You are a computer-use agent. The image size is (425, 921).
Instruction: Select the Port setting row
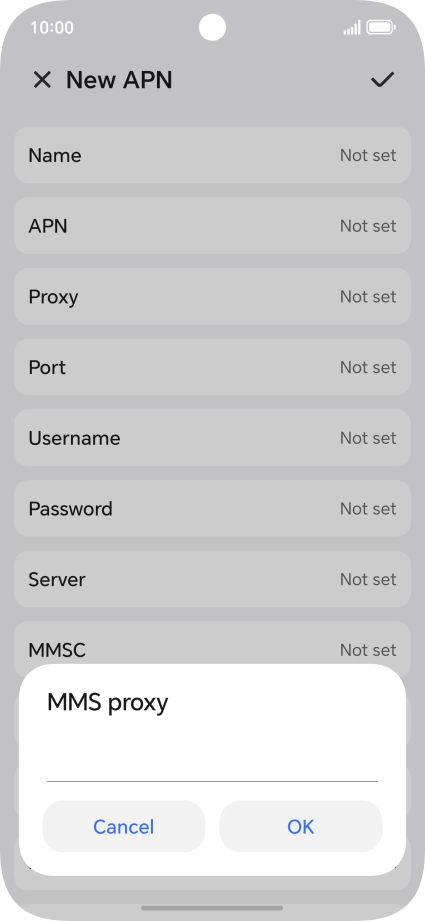point(212,367)
